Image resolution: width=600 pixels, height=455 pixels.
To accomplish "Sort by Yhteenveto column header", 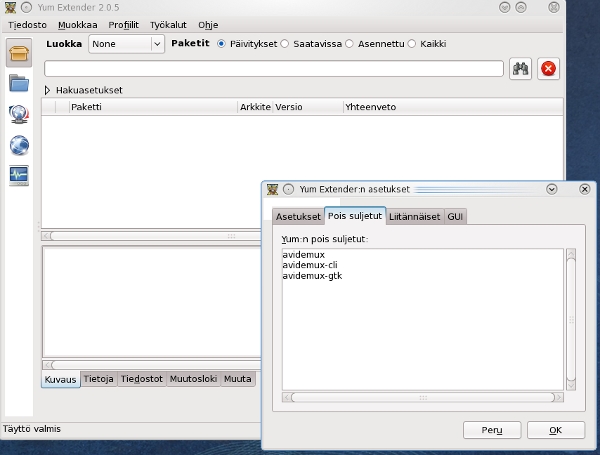I will (453, 107).
